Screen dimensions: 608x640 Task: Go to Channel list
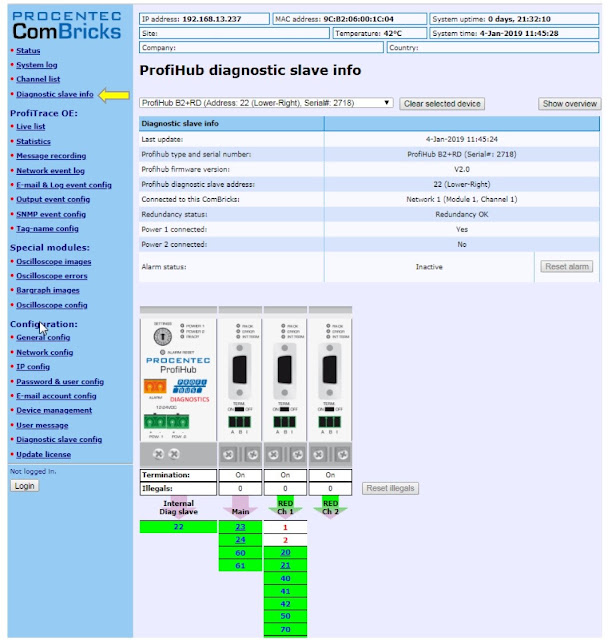pos(38,79)
